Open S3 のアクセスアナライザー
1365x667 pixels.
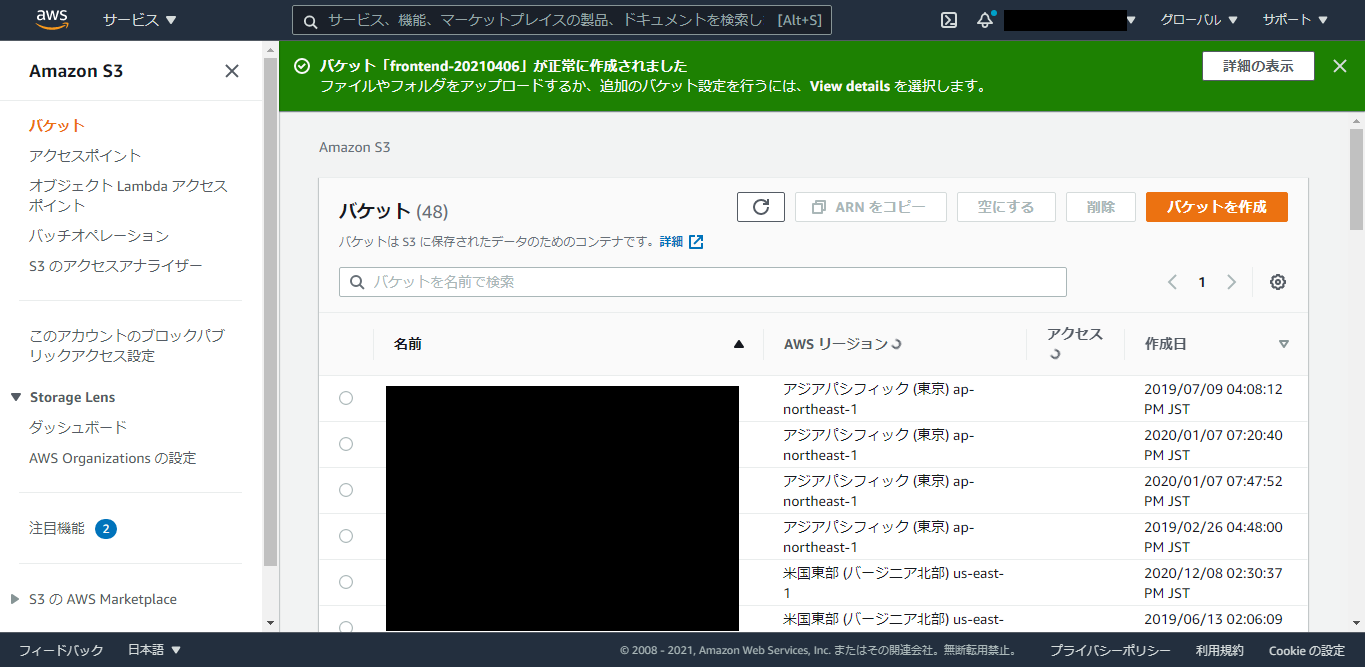pos(116,265)
